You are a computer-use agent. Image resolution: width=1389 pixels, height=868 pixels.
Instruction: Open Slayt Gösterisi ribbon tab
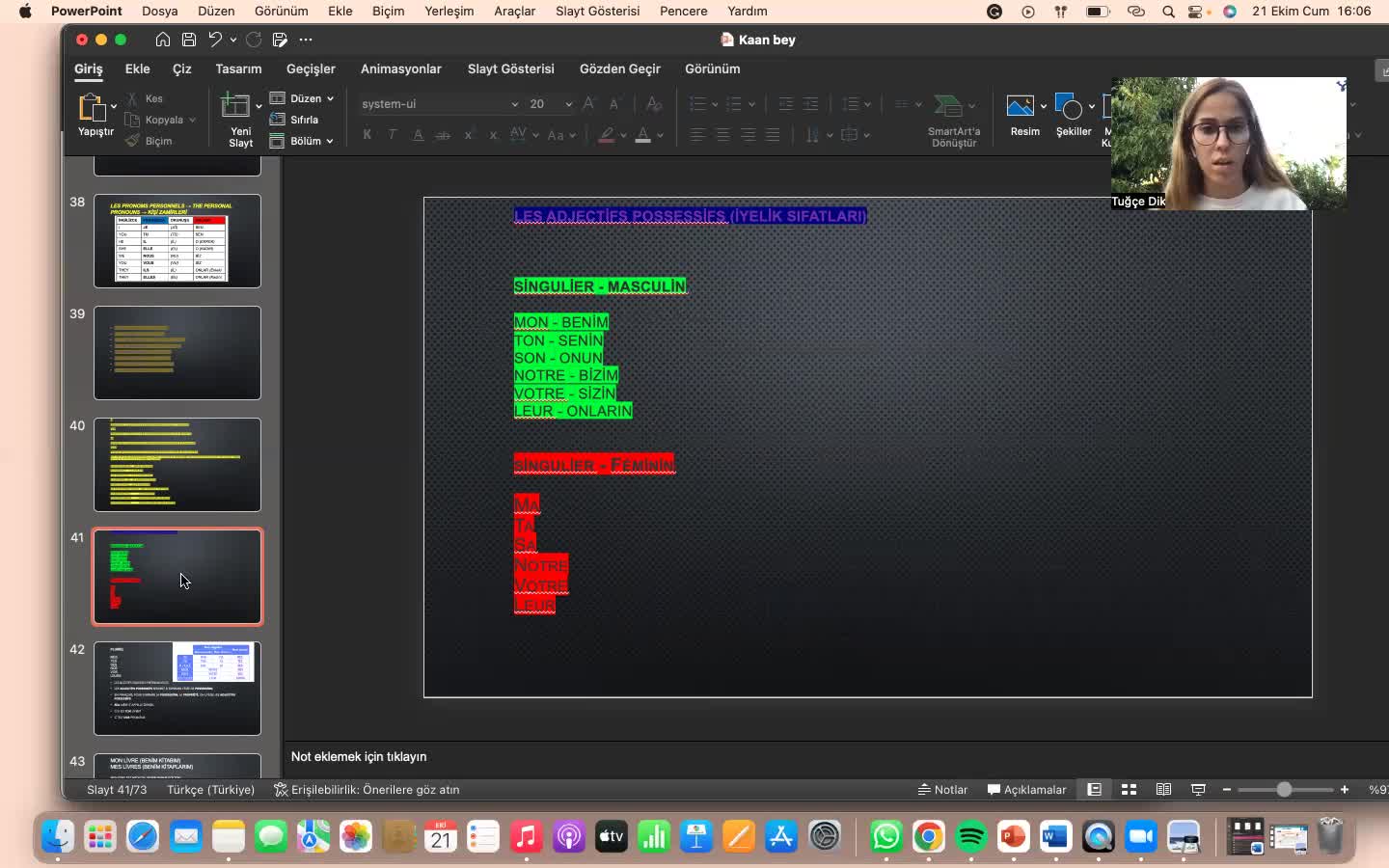[510, 68]
